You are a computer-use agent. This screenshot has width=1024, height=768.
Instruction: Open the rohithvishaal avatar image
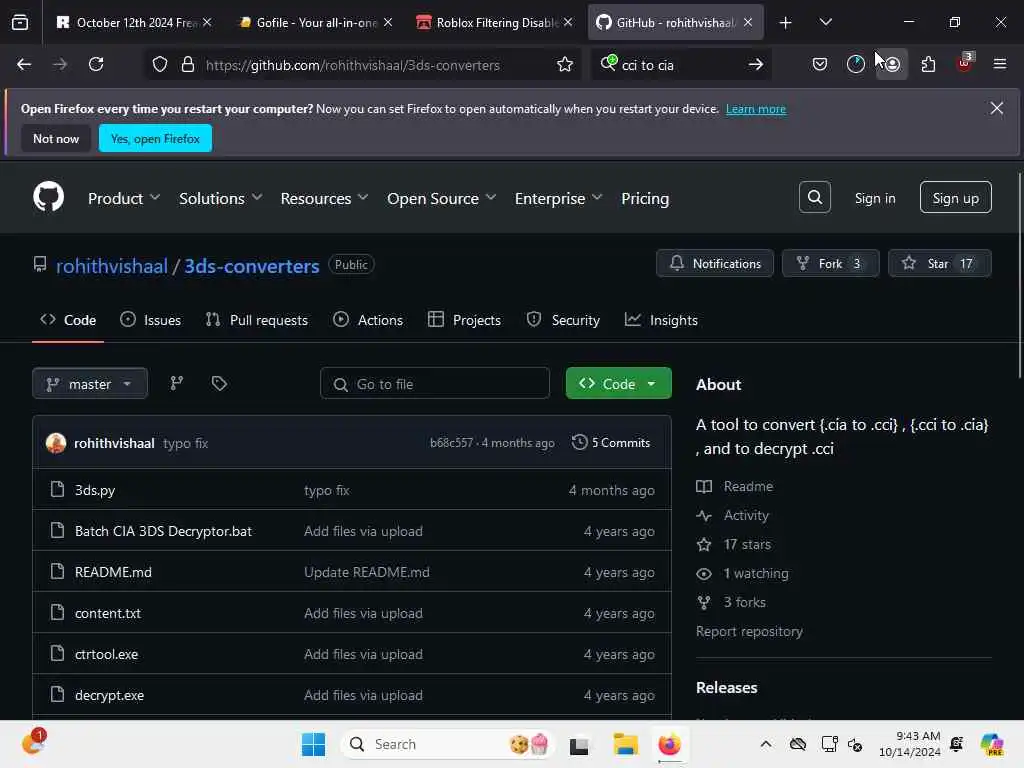(x=56, y=443)
